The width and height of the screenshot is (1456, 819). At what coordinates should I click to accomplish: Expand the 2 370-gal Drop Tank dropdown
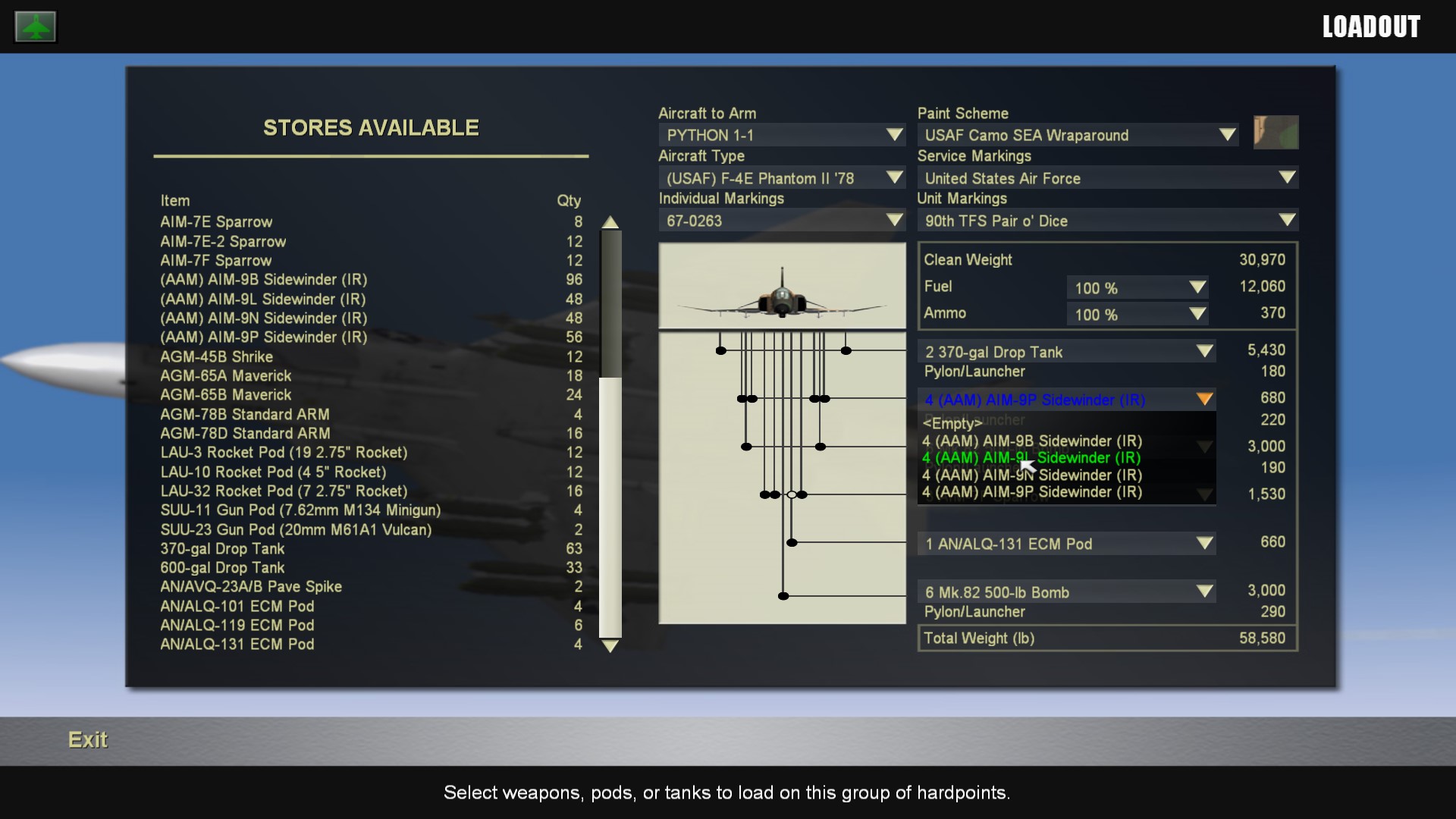coord(1066,352)
